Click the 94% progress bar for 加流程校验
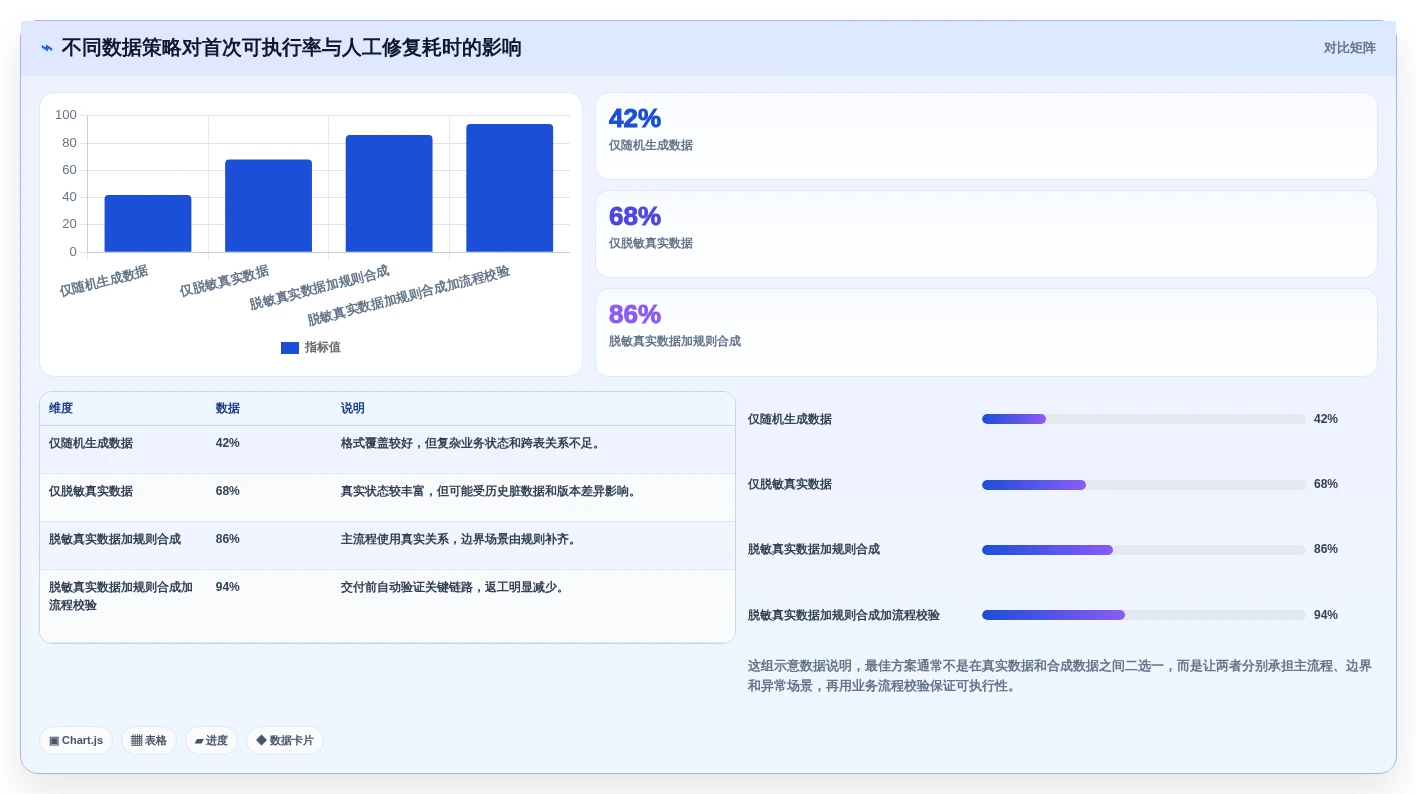 [x=1144, y=615]
